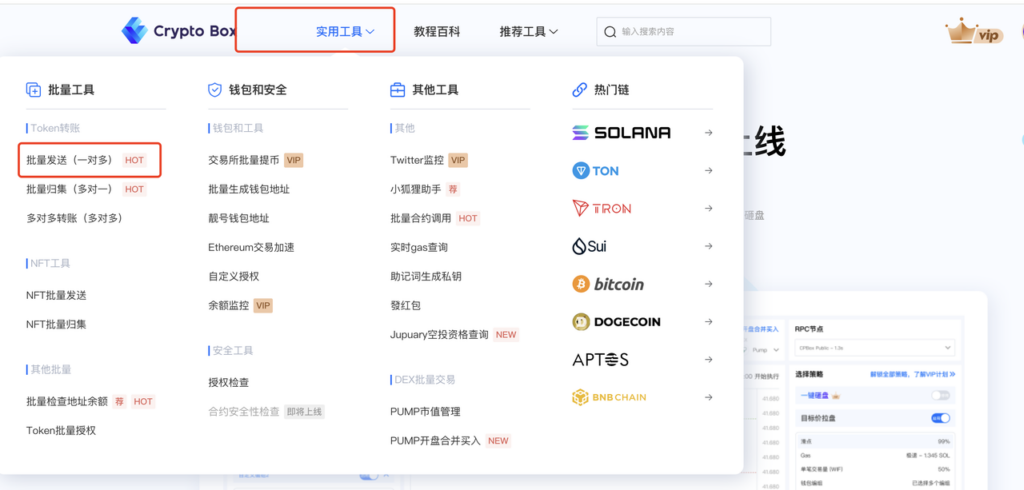This screenshot has width=1024, height=490.
Task: Click the 其他工具 briefcase icon
Action: click(x=397, y=90)
